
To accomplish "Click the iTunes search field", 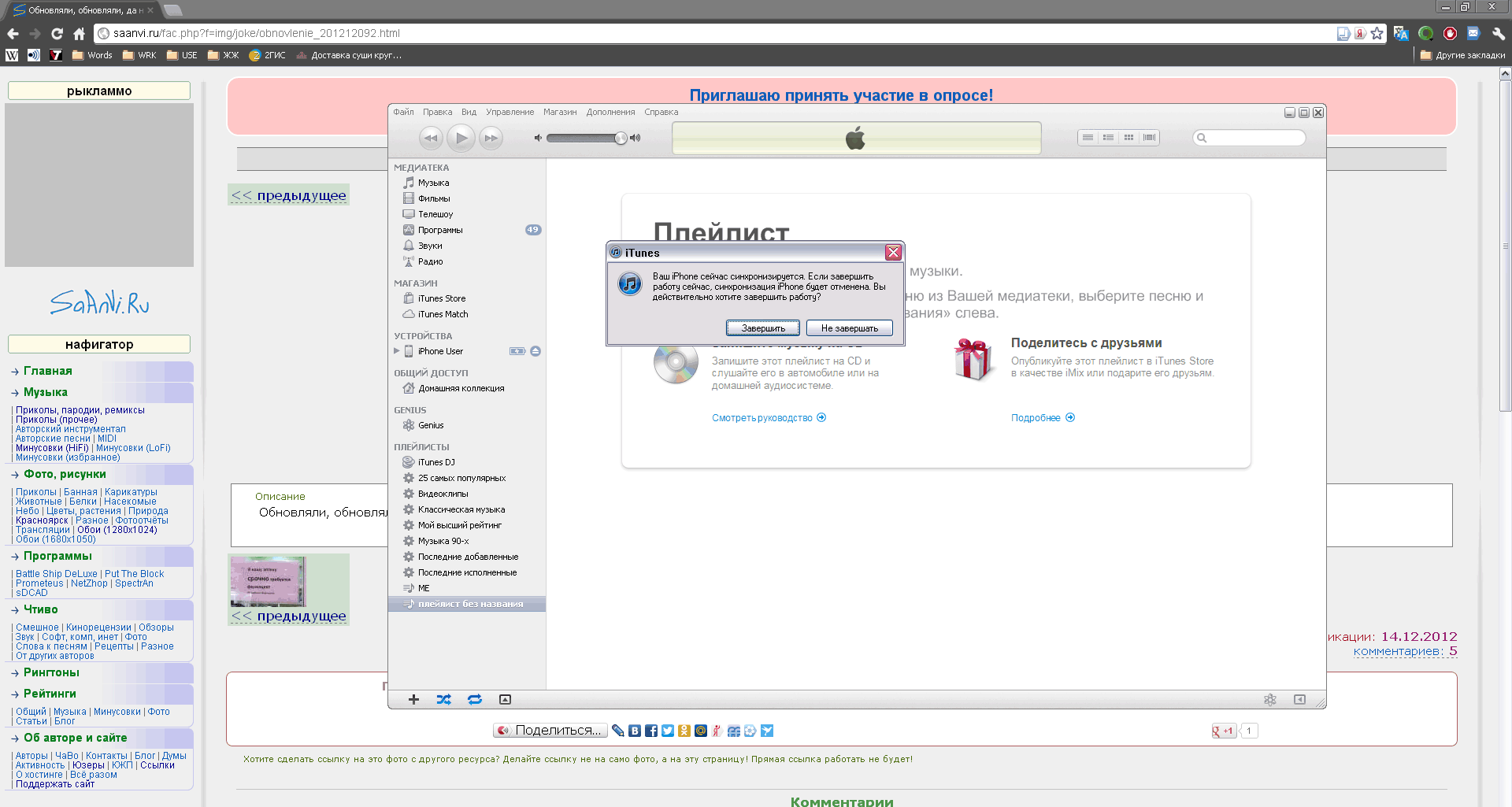I will coord(1249,138).
